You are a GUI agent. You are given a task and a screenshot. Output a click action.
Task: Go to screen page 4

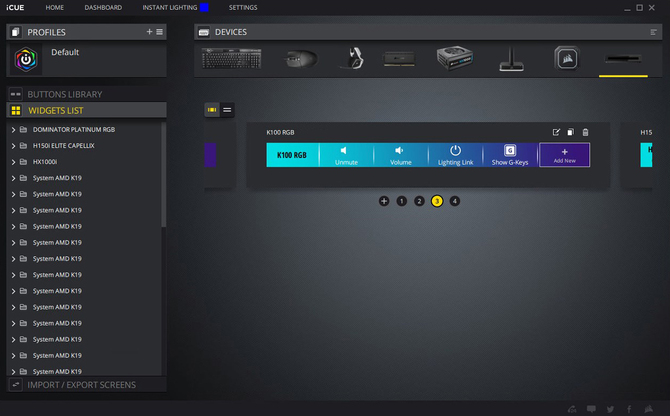455,201
